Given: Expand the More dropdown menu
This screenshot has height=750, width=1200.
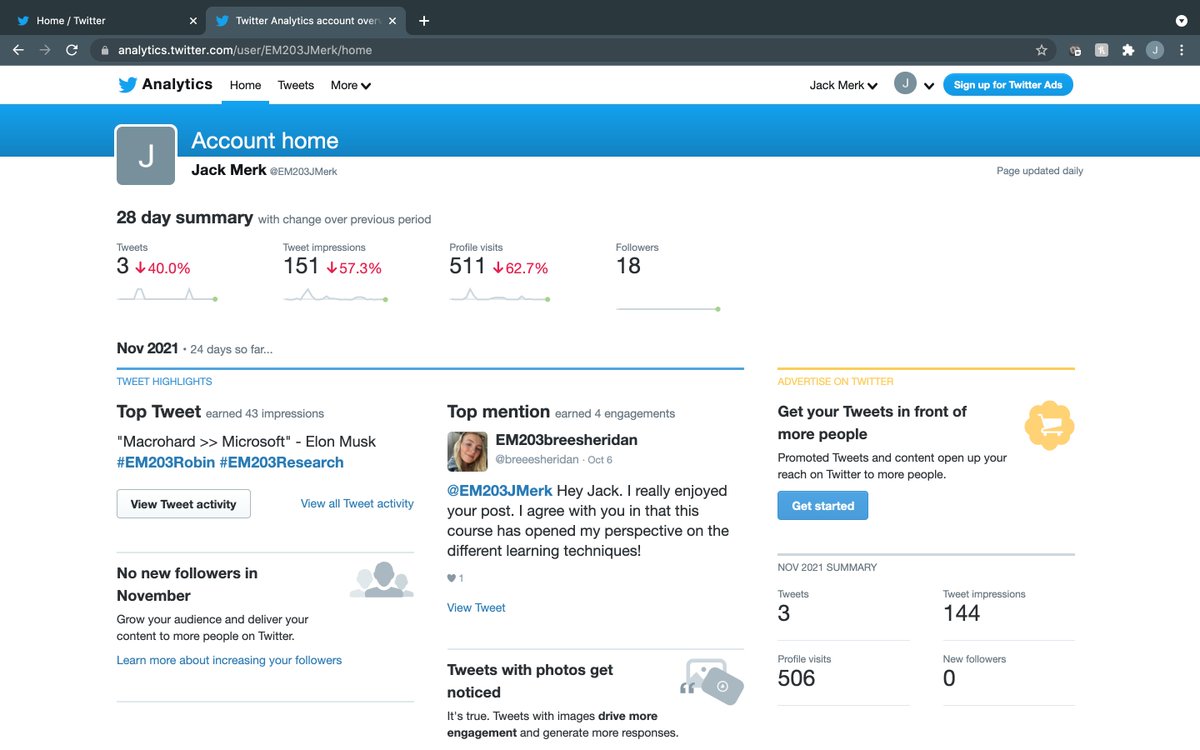Looking at the screenshot, I should pos(351,85).
